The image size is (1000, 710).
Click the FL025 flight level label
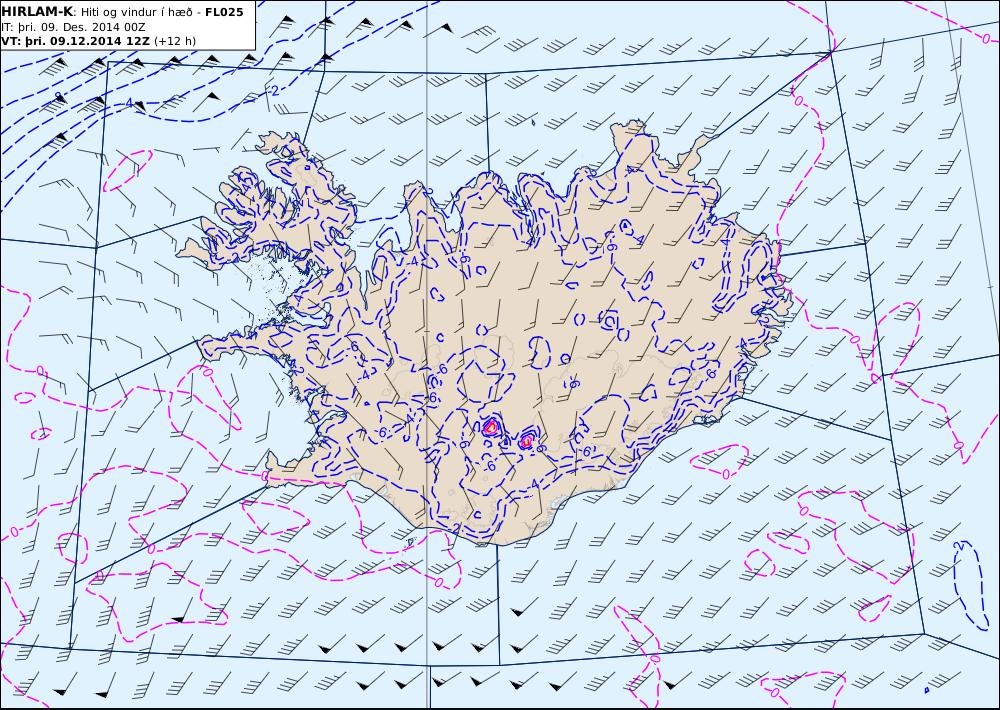224,12
